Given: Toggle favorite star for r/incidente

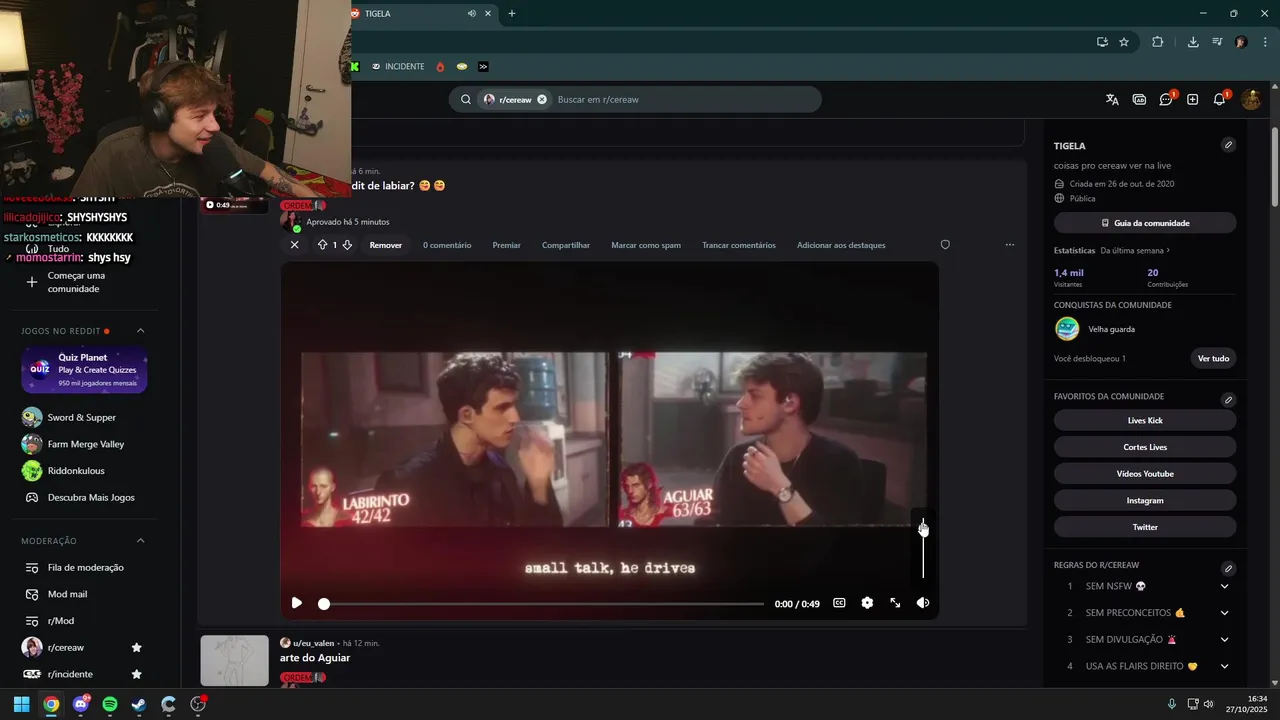Looking at the screenshot, I should pyautogui.click(x=137, y=674).
